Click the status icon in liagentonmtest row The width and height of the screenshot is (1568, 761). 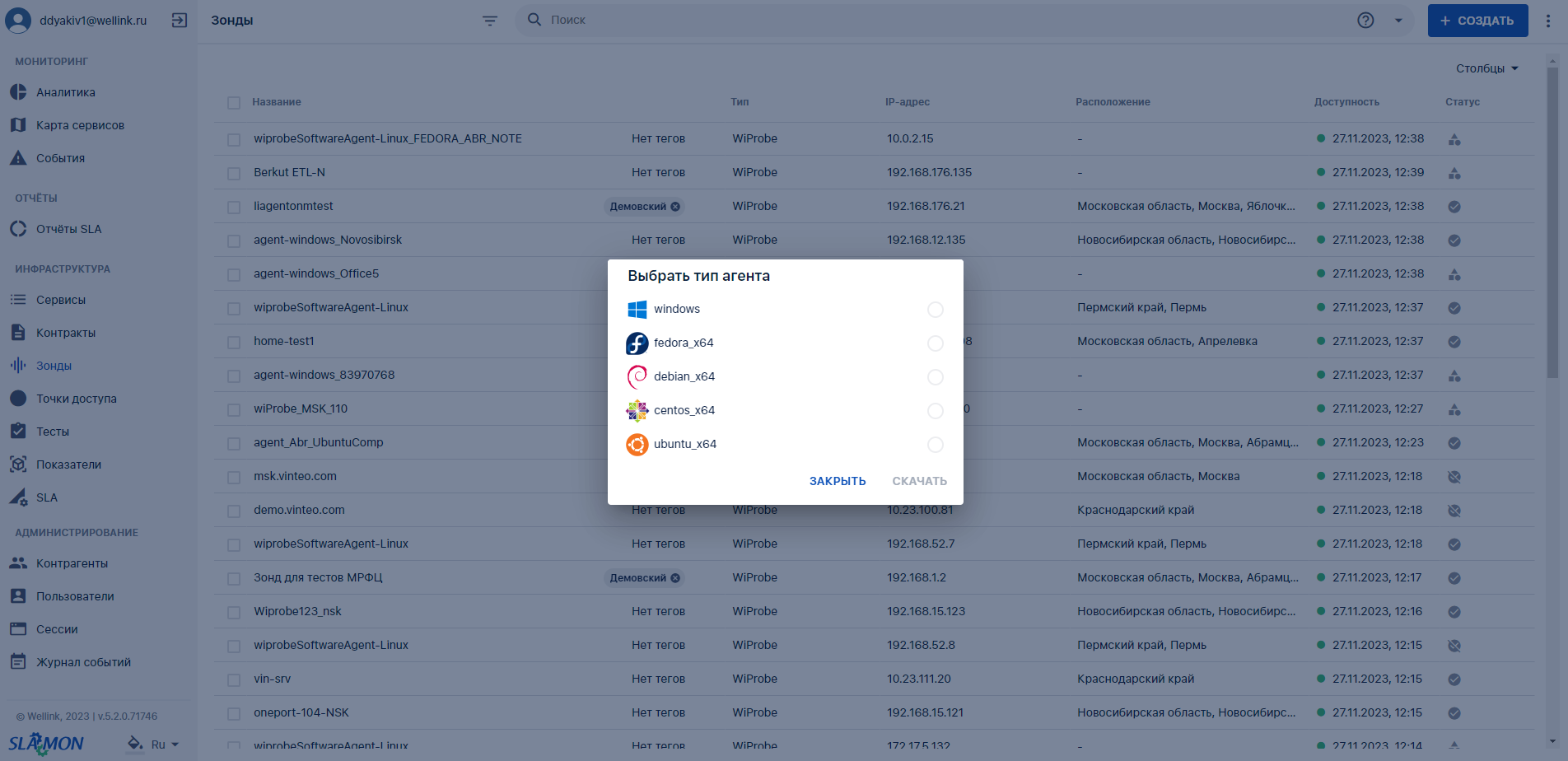(1454, 207)
